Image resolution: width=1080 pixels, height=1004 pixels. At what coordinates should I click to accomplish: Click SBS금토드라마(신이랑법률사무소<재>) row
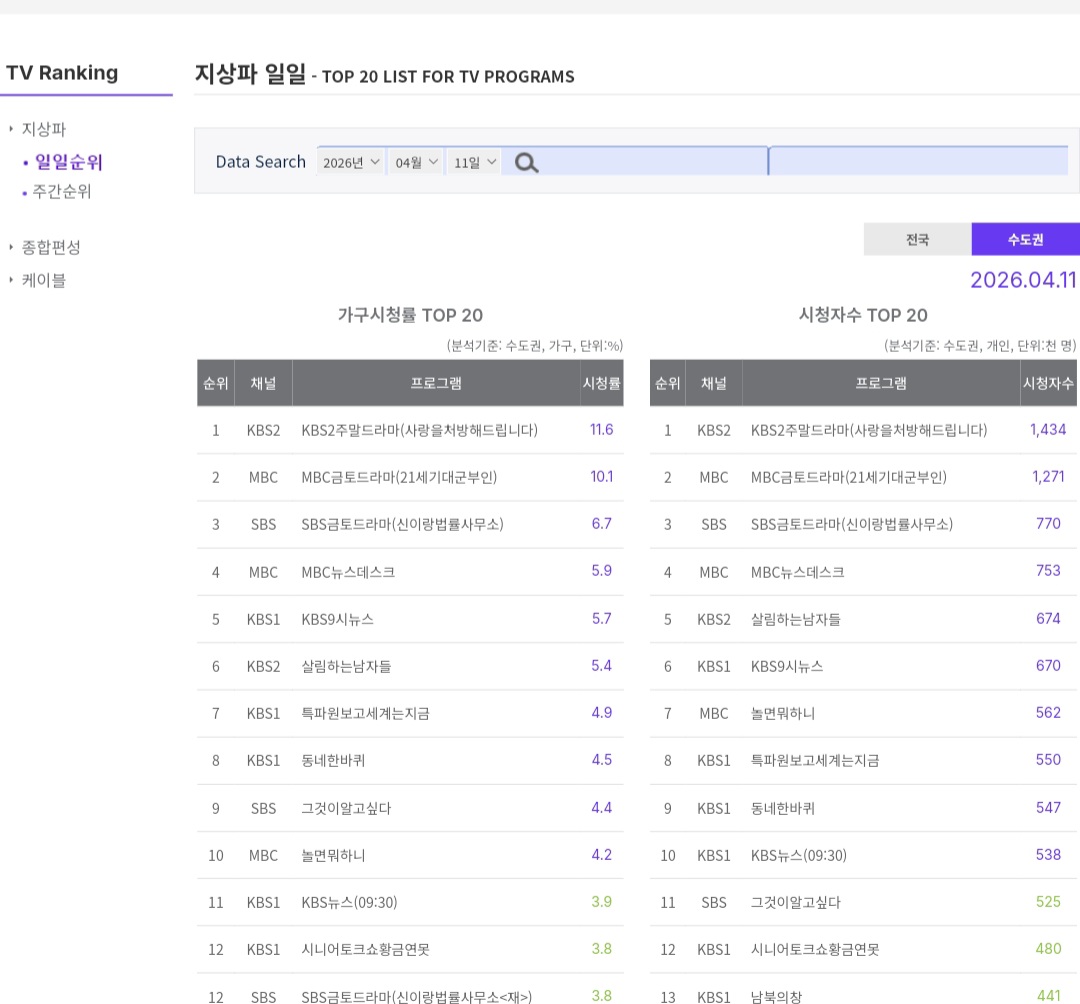[410, 996]
